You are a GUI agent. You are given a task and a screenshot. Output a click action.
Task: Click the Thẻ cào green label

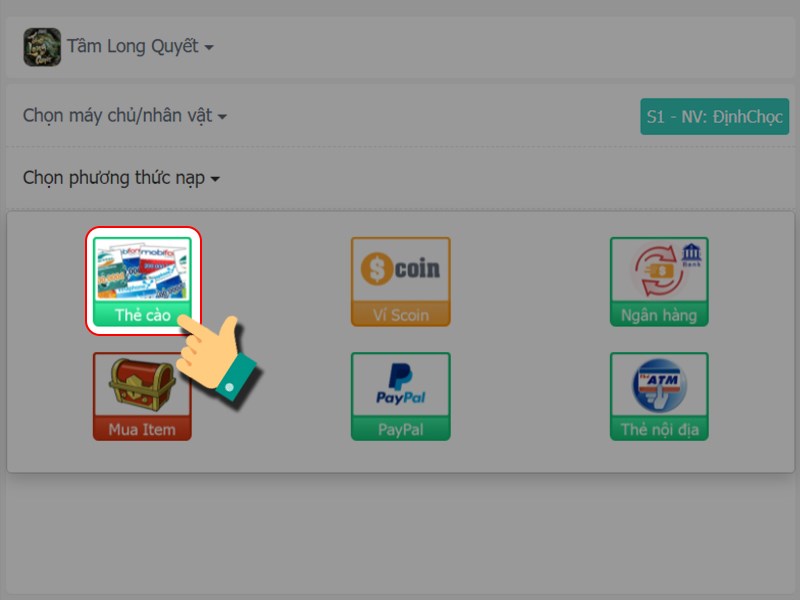[x=142, y=315]
